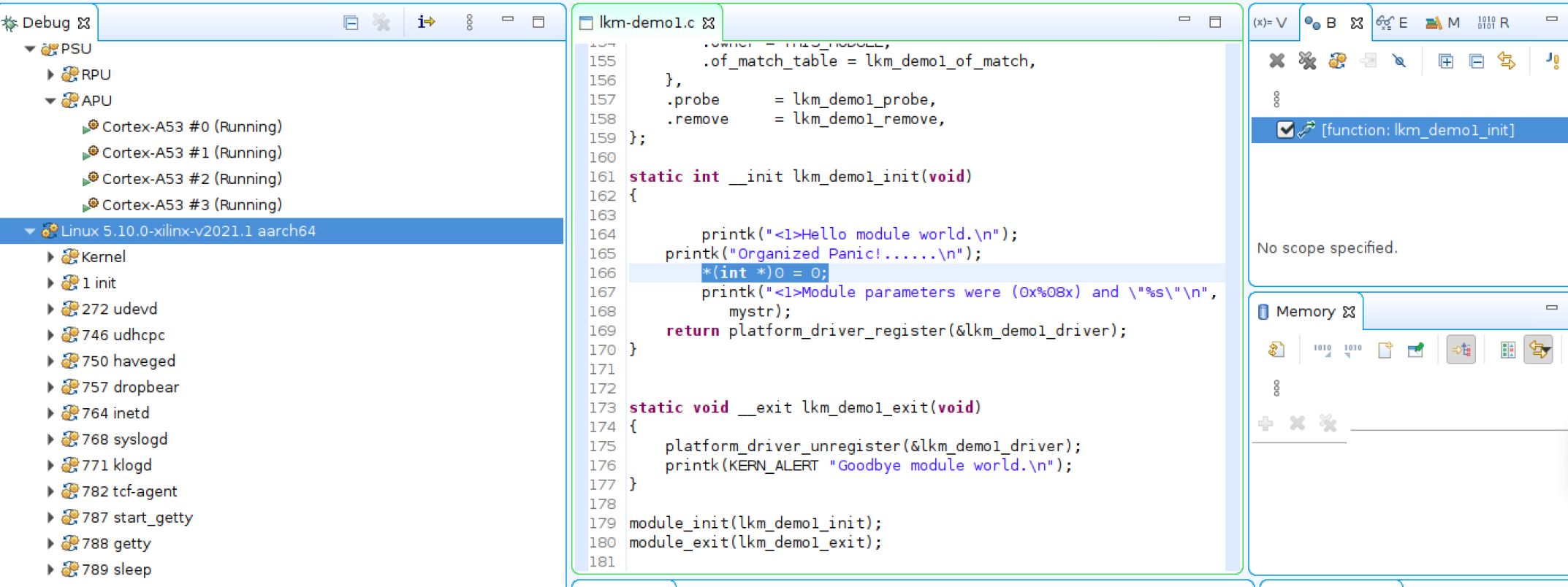Pin the Memory view to current context
Viewport: 1568px width, 587px height.
tap(1415, 350)
